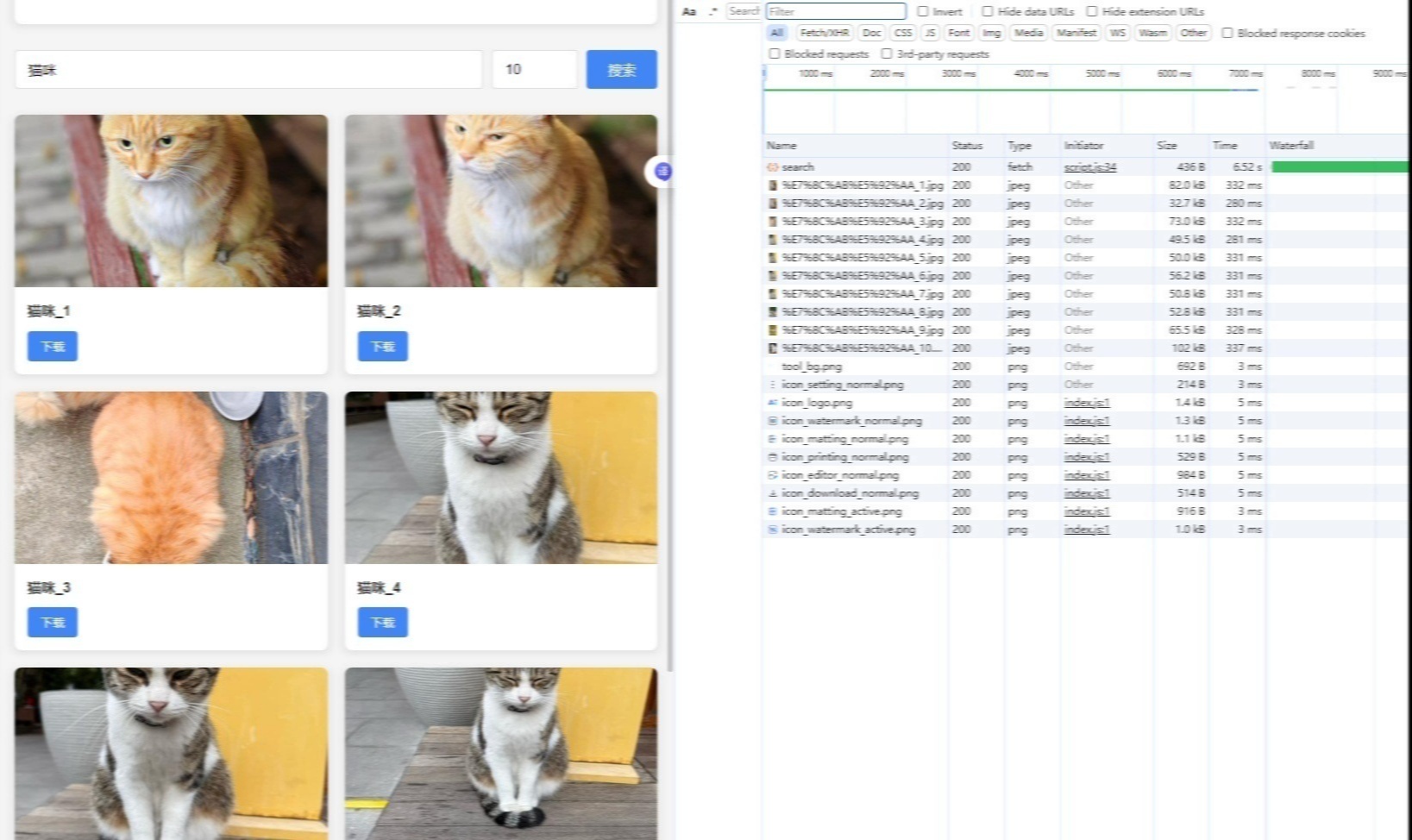Click the floating translate icon on page edge

(662, 172)
